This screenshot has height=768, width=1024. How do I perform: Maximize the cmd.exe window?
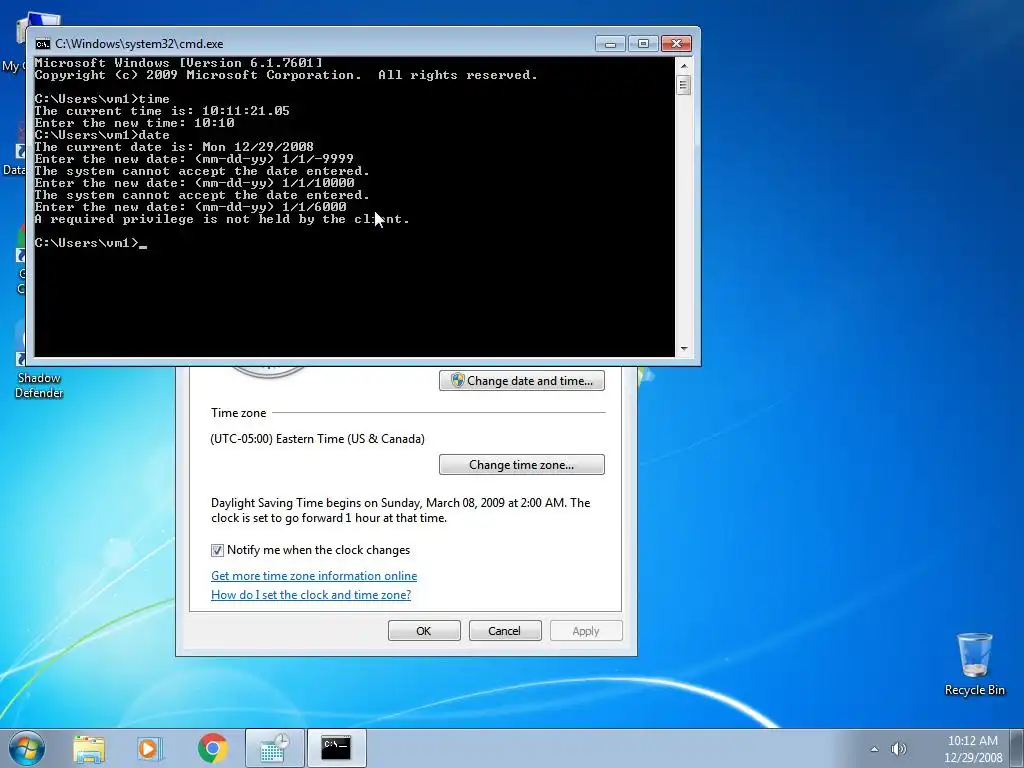(x=643, y=44)
